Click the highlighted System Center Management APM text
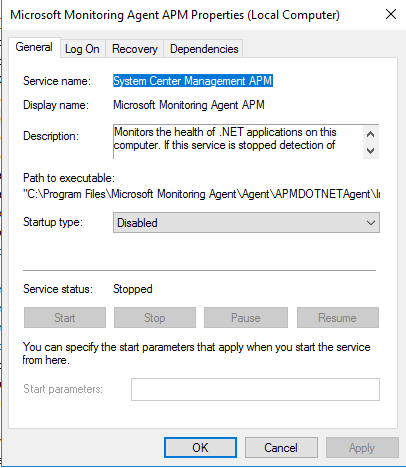Screen dimensions: 406x468 193,81
